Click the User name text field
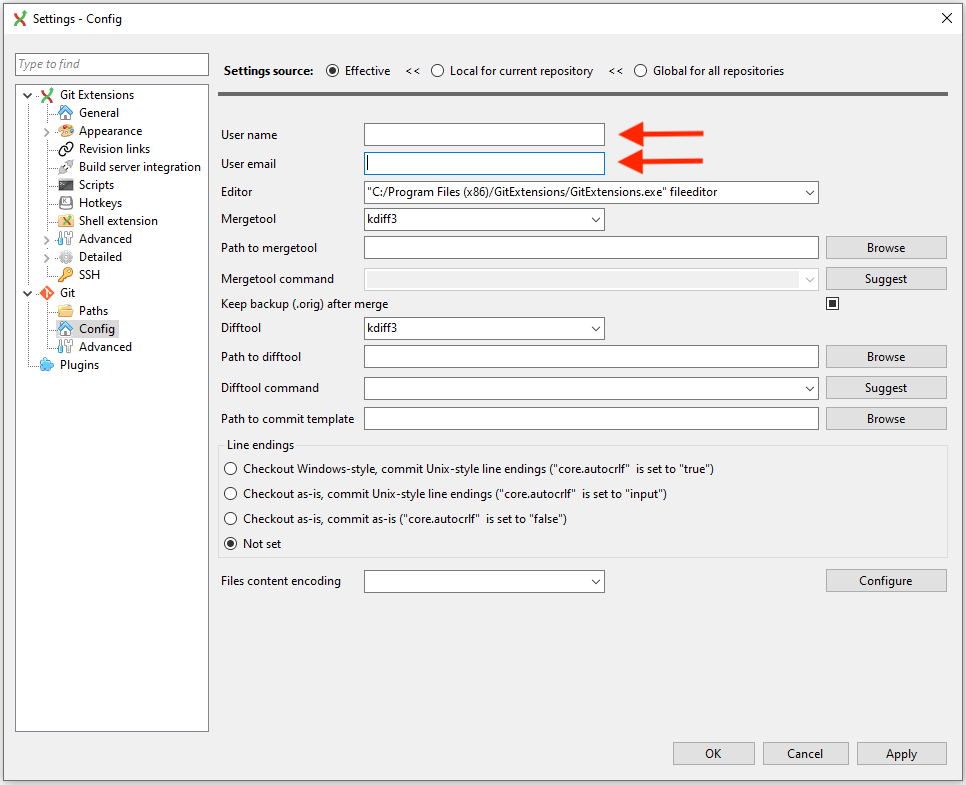The width and height of the screenshot is (966, 785). point(484,135)
